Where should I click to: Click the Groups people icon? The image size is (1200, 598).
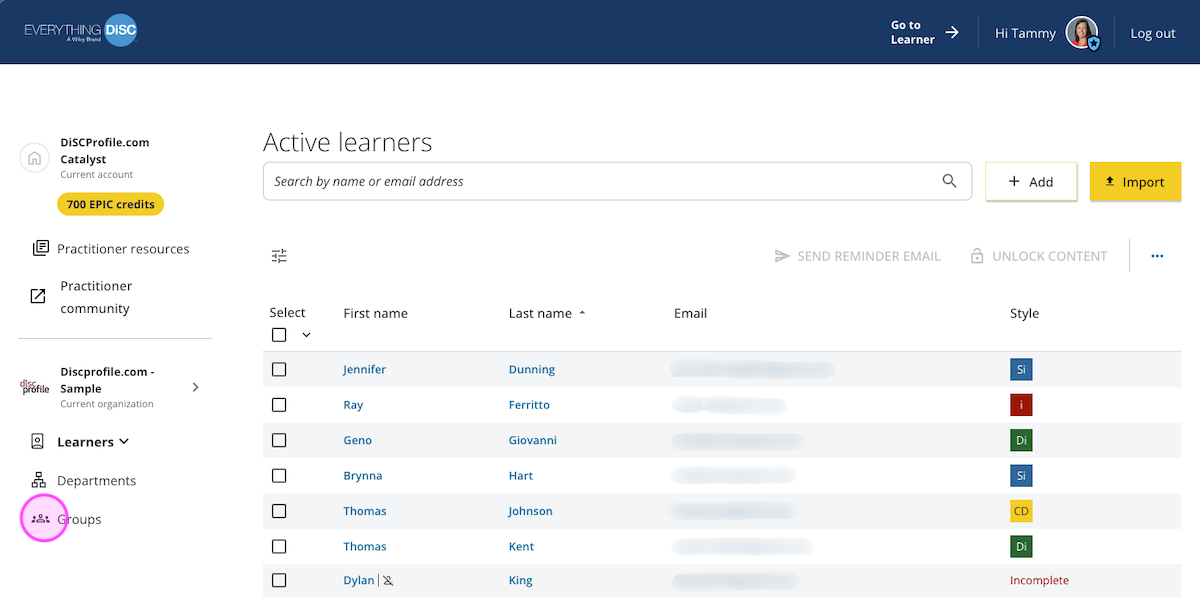41,519
